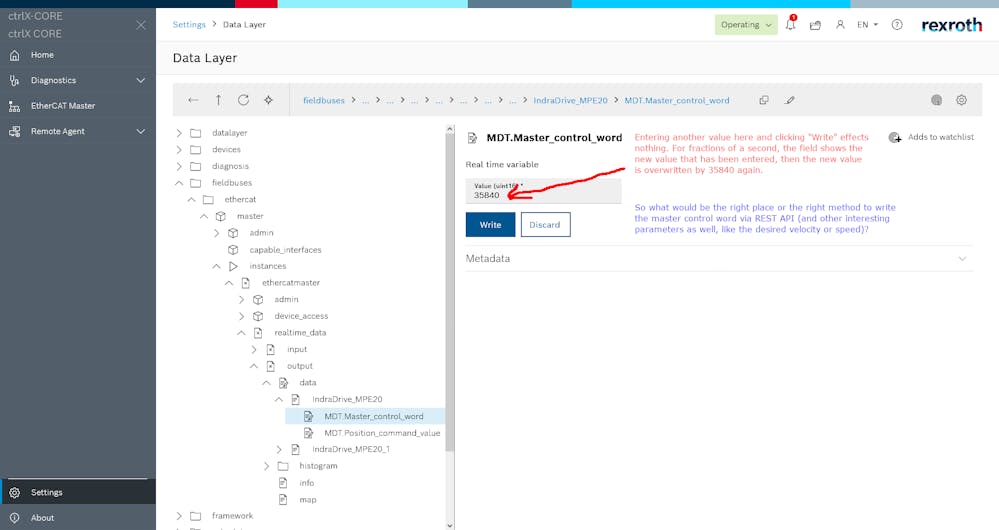Open the Operating mode dropdown
This screenshot has width=999, height=530.
click(x=746, y=25)
